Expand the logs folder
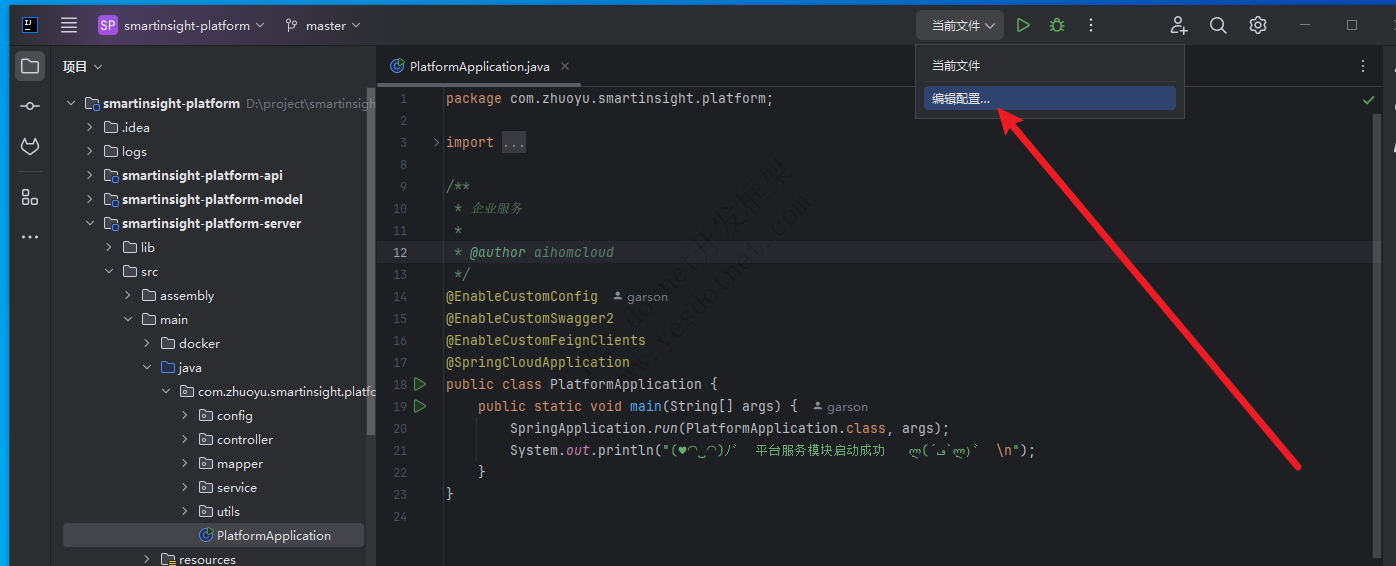Screen dimensions: 1396x566 (89, 151)
